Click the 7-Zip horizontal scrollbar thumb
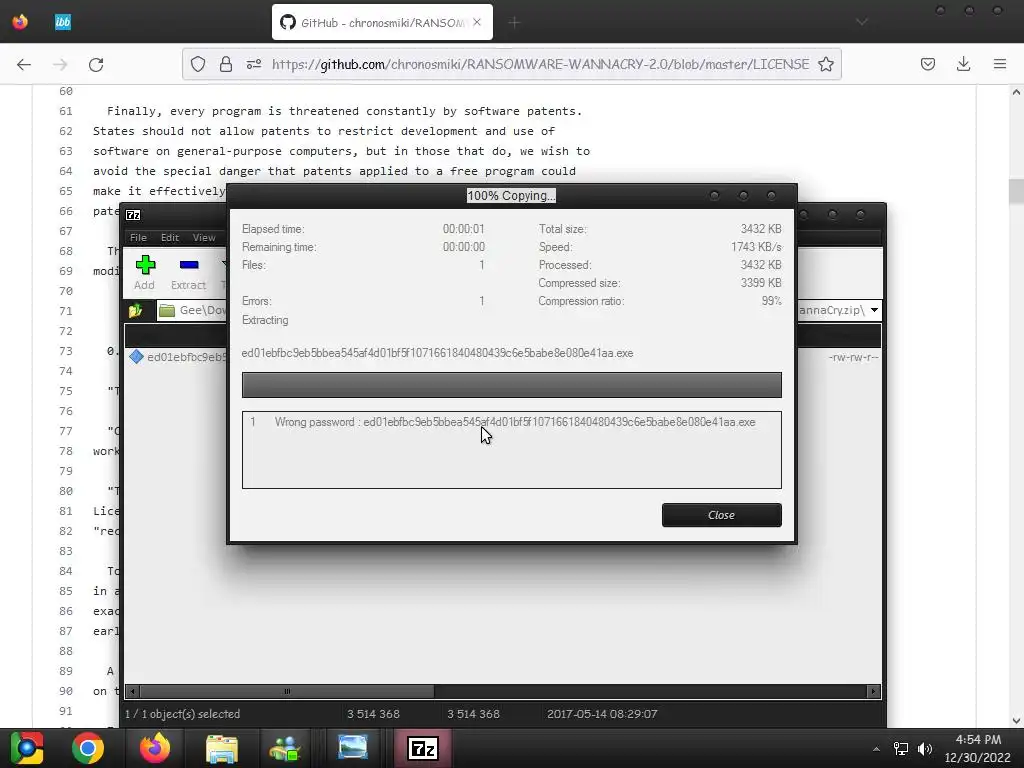Image resolution: width=1024 pixels, height=768 pixels. (x=287, y=691)
